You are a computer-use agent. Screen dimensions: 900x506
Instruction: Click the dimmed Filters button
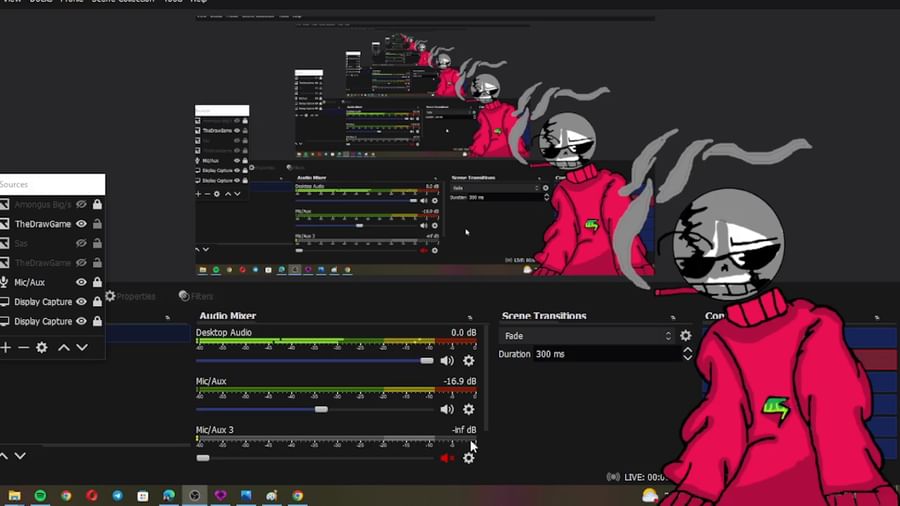(x=196, y=297)
